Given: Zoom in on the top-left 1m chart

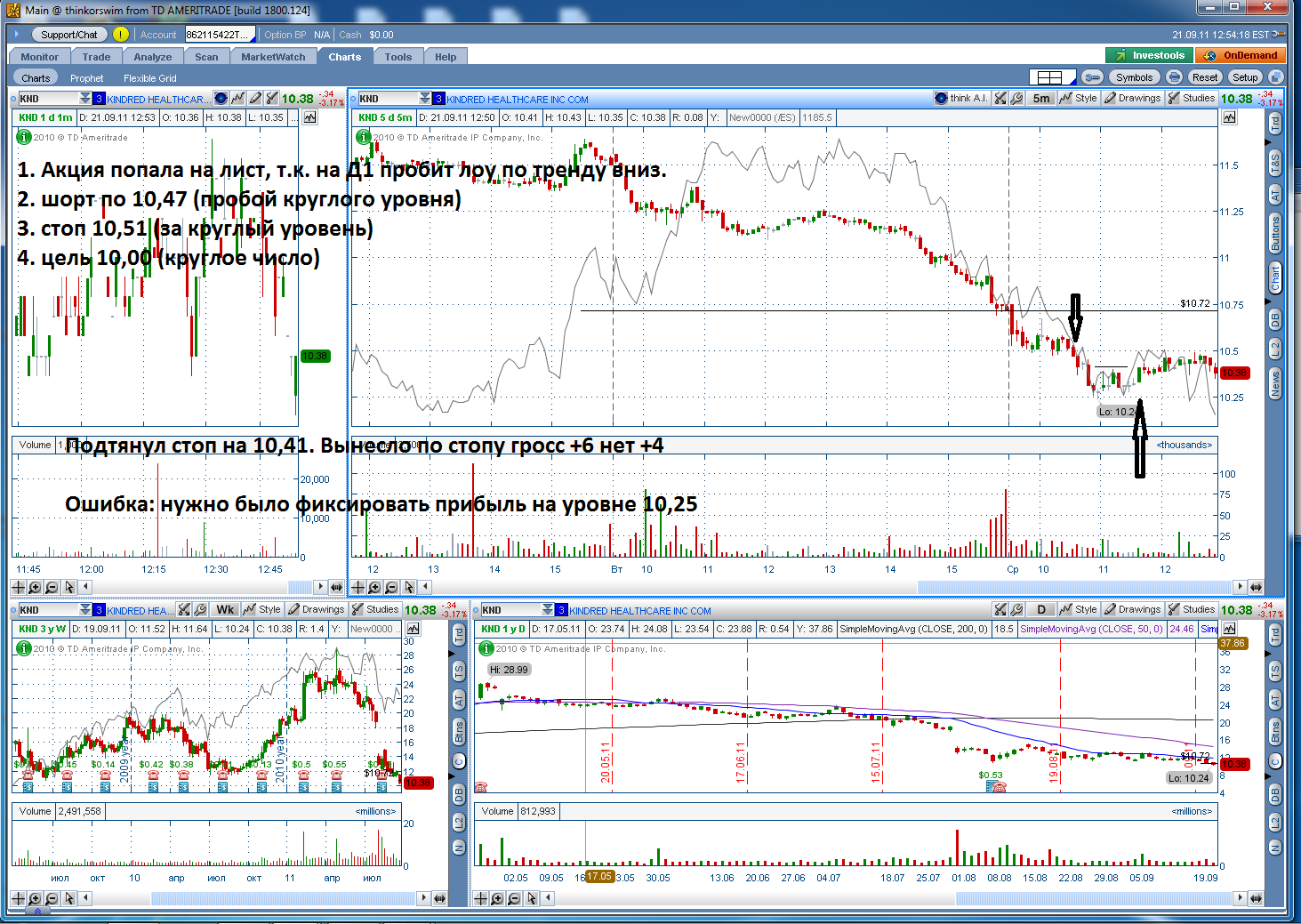Looking at the screenshot, I should 35,587.
